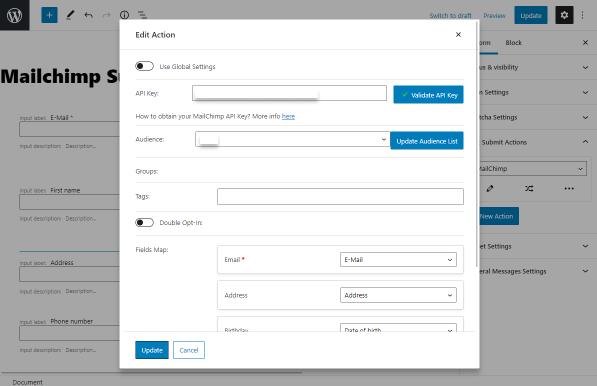Screen dimensions: 597x386
Task: Click the New Action button
Action: (x=499, y=216)
